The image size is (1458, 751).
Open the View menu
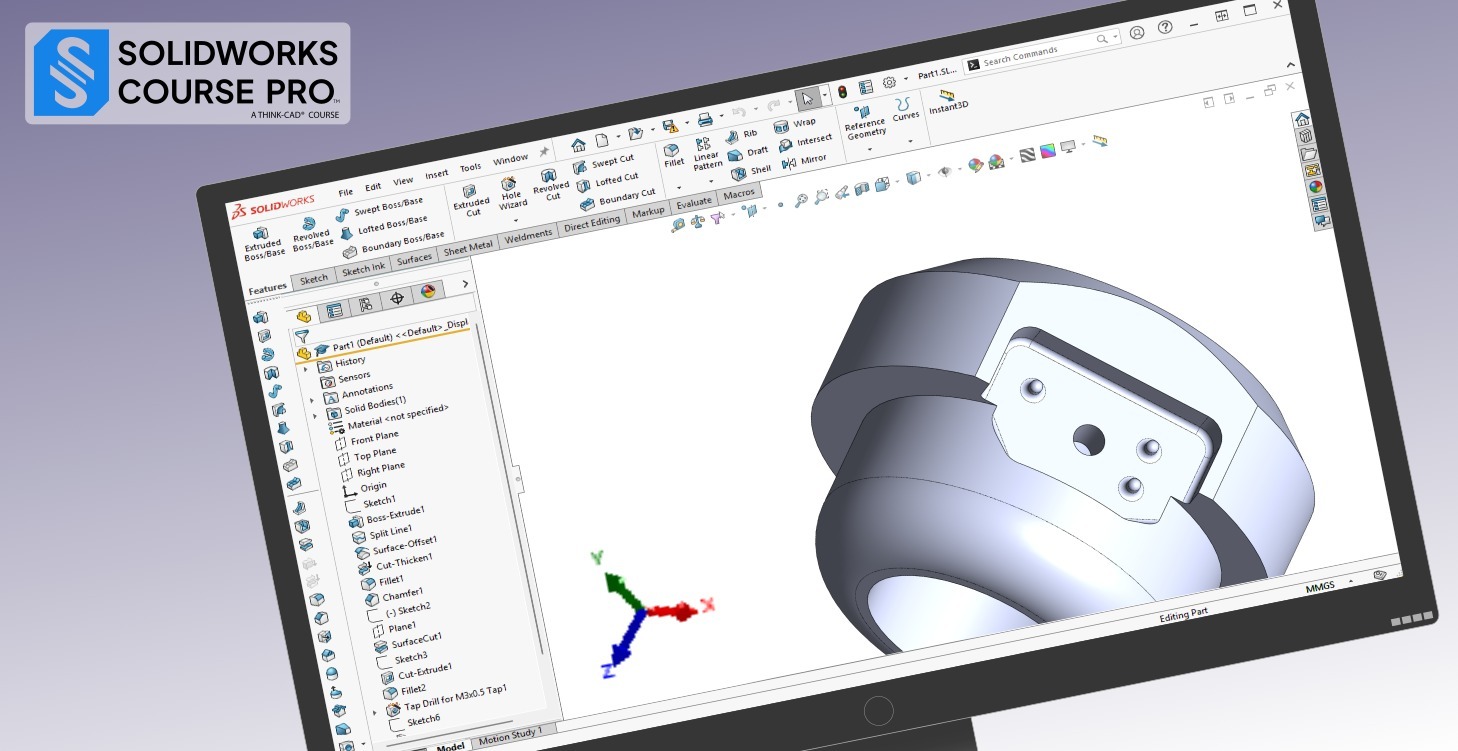[x=403, y=181]
